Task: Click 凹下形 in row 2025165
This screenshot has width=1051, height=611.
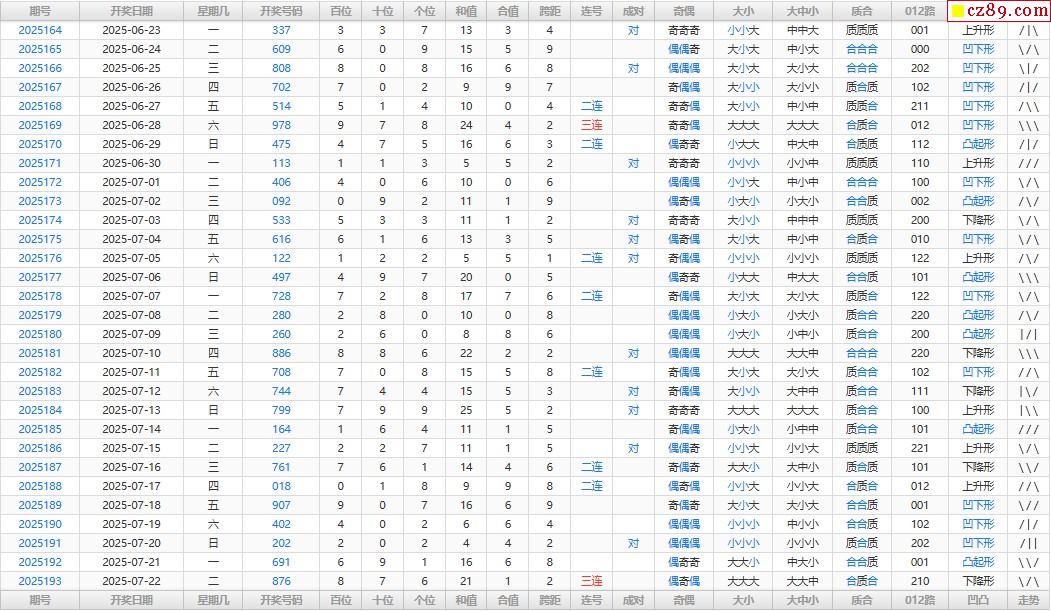Action: click(978, 50)
